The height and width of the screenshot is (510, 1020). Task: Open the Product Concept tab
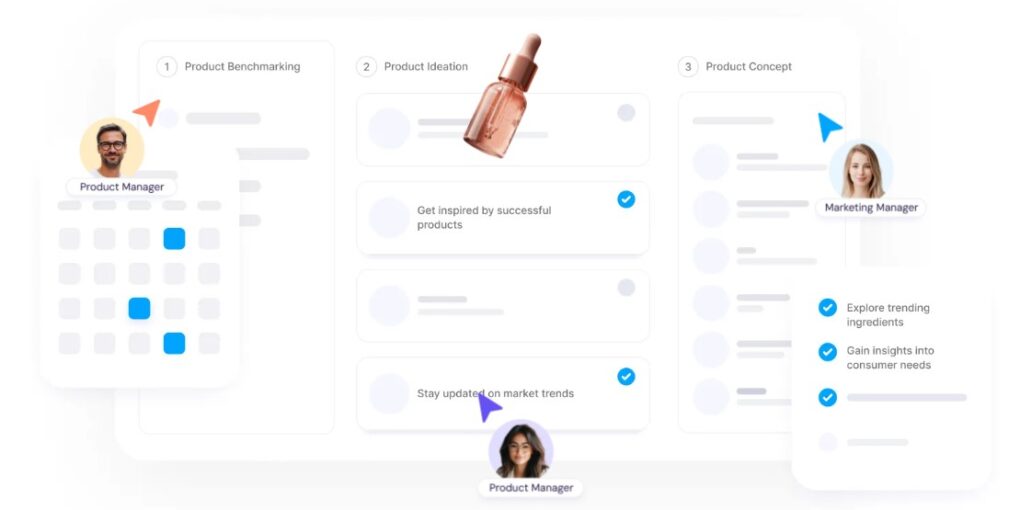click(x=749, y=66)
